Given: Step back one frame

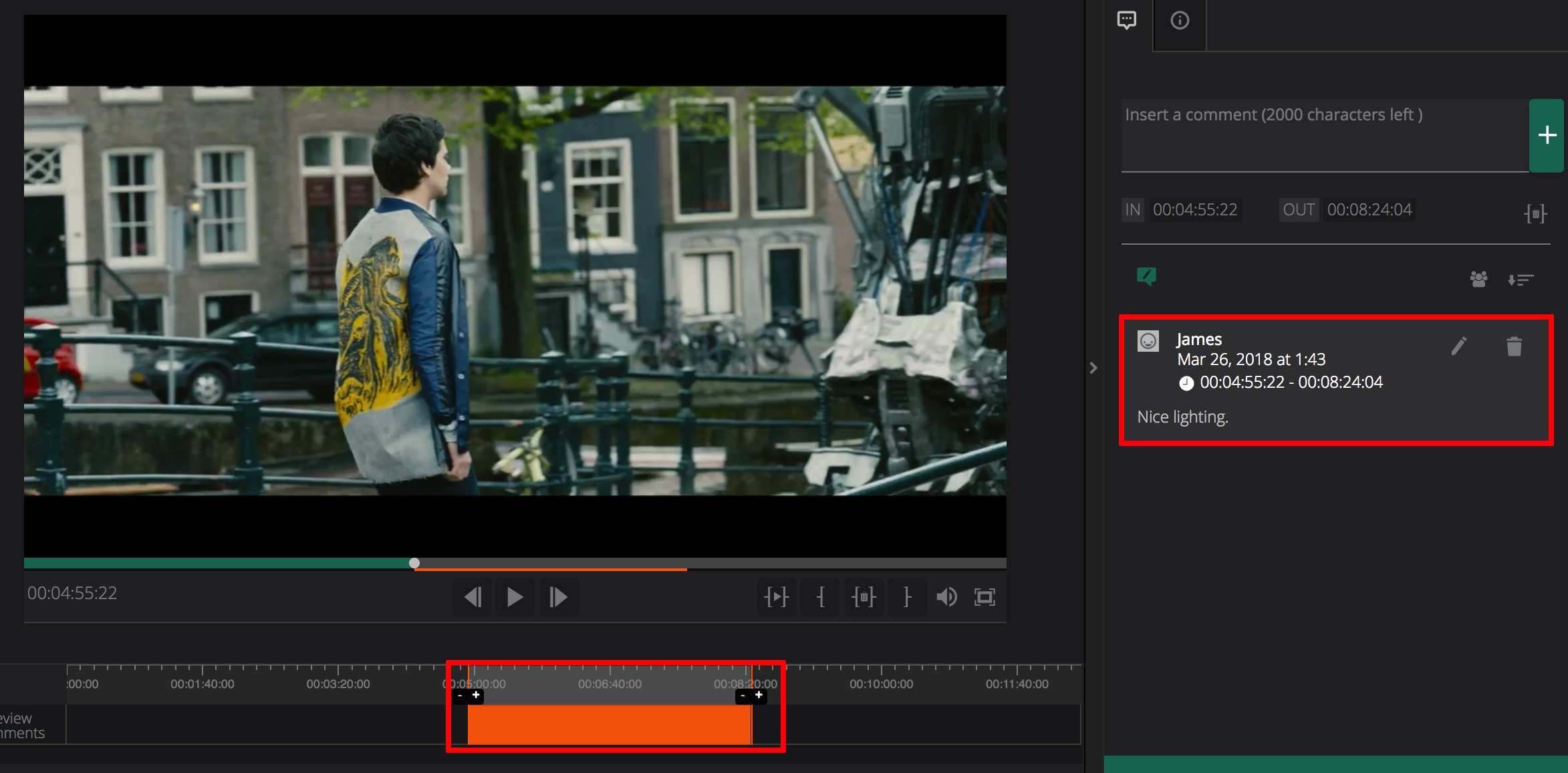Looking at the screenshot, I should pyautogui.click(x=473, y=596).
